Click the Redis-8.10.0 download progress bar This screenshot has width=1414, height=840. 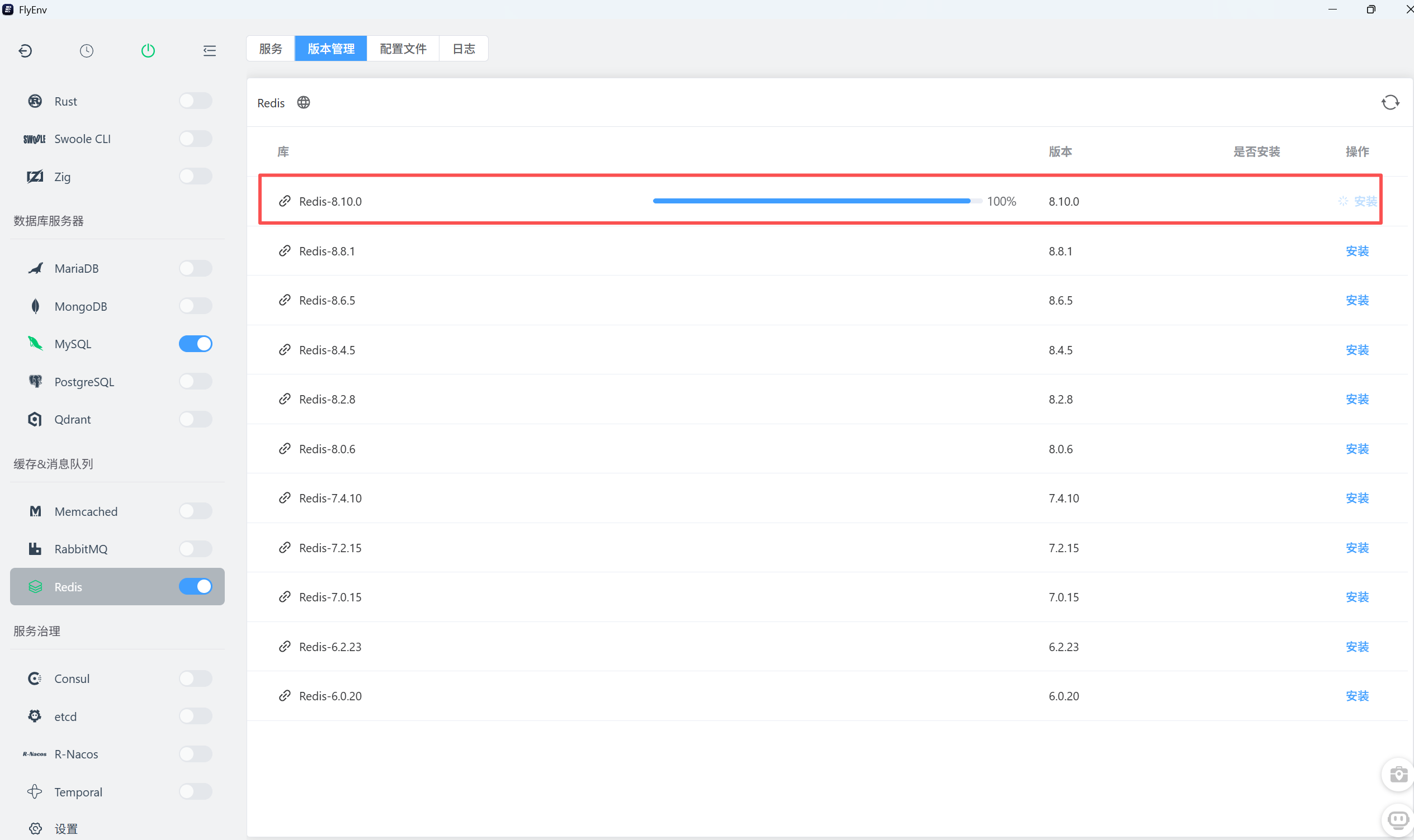point(817,201)
